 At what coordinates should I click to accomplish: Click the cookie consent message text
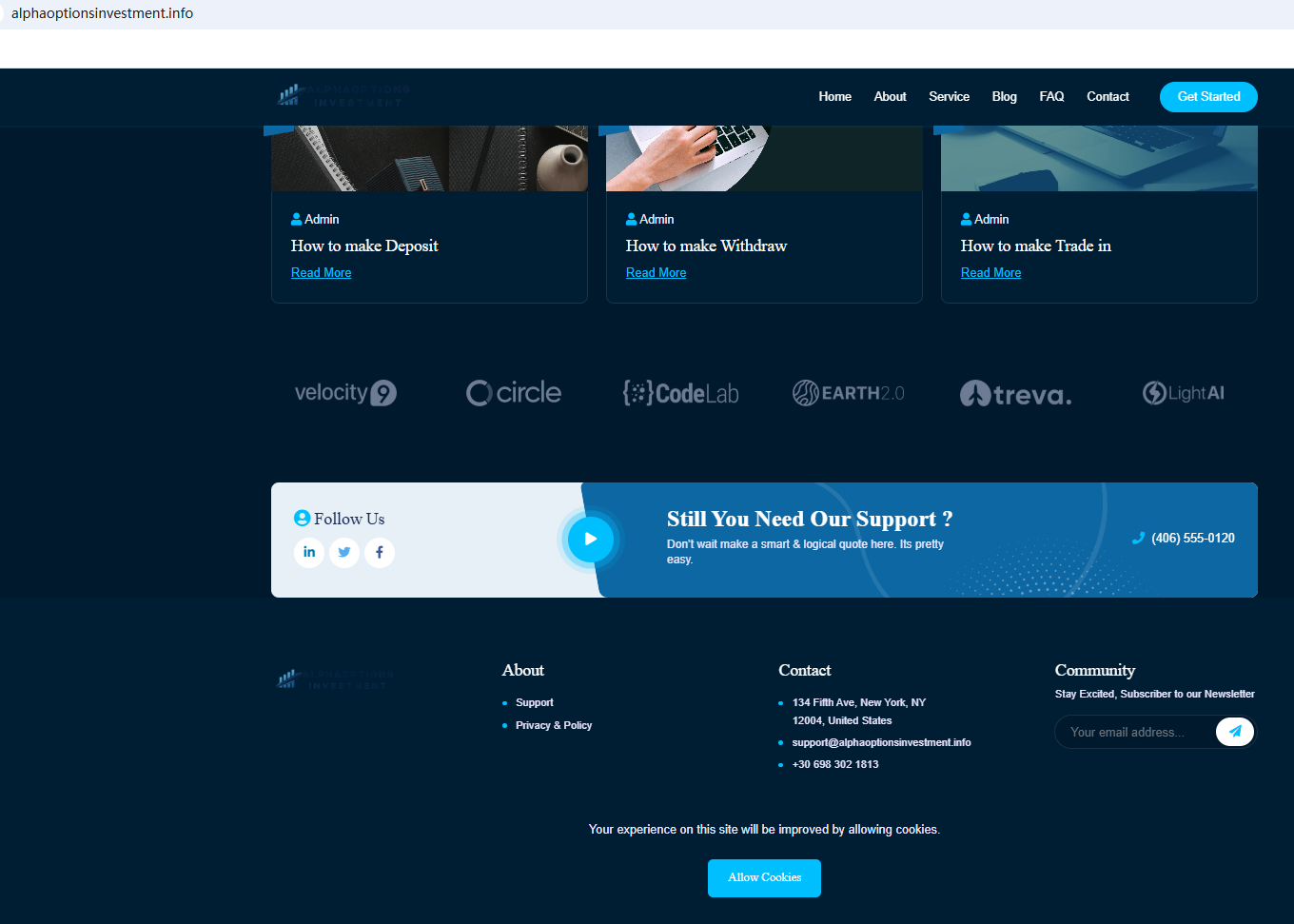[x=764, y=830]
